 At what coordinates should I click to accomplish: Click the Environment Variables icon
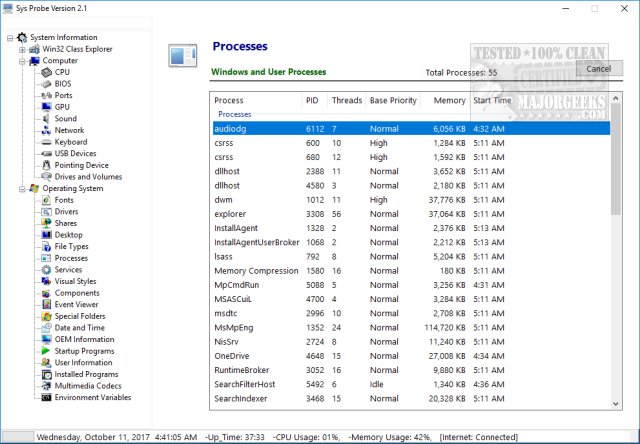click(46, 398)
